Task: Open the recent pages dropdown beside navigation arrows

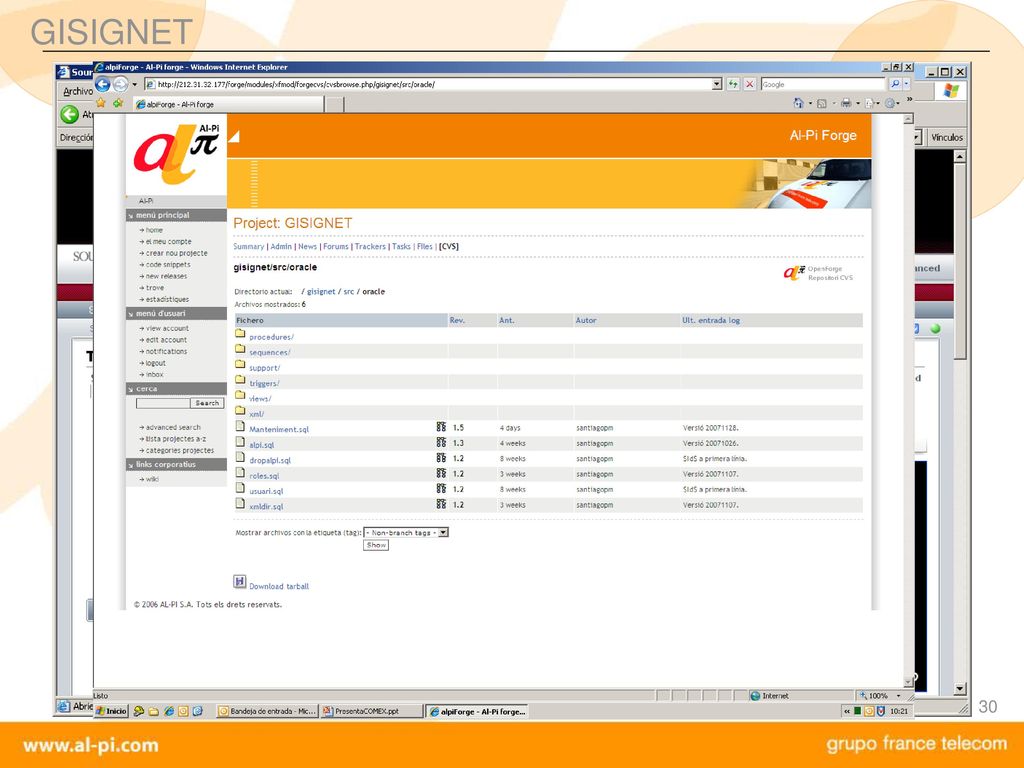Action: click(135, 84)
